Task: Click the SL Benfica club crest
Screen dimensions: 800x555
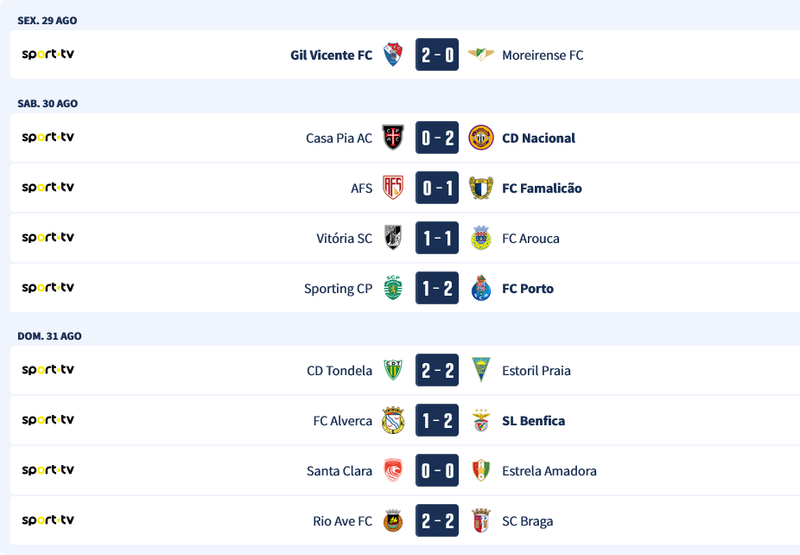Action: coord(481,421)
